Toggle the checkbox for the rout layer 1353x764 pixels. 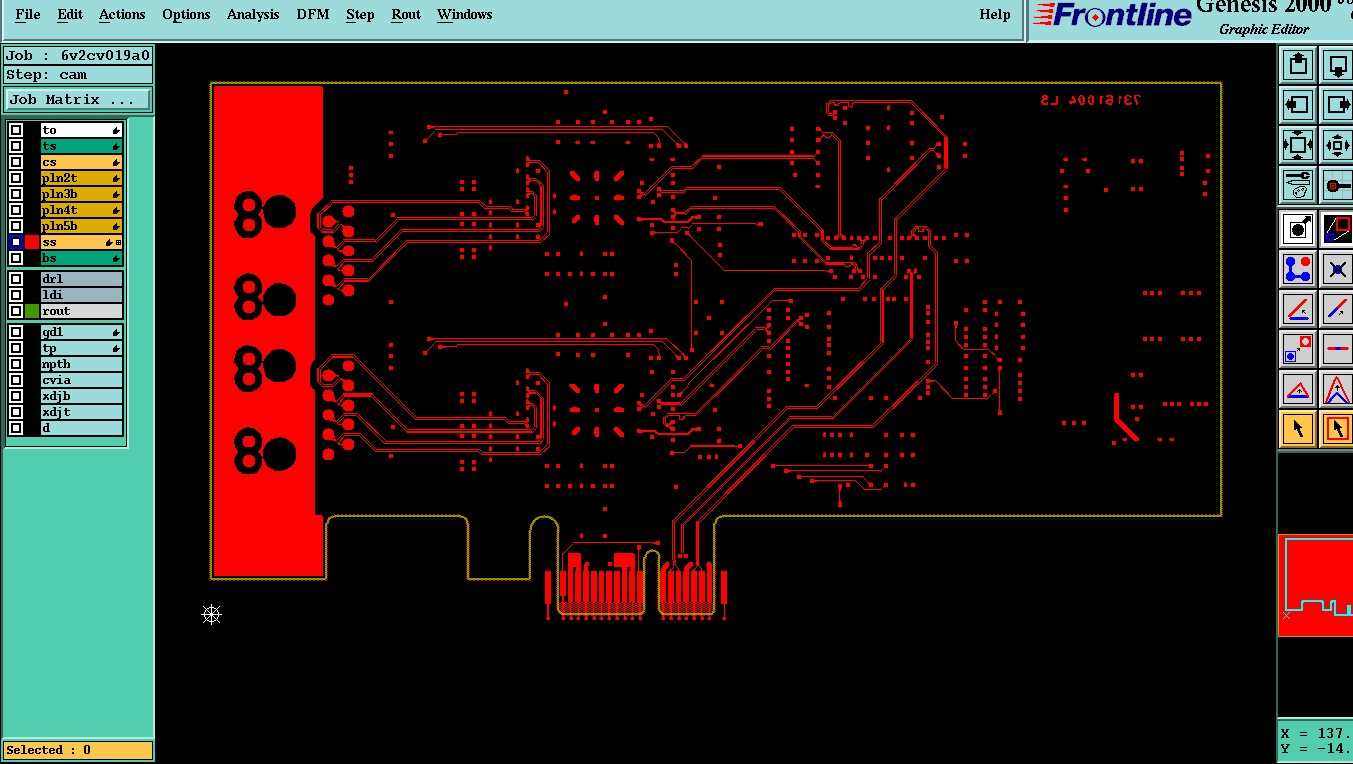16,311
